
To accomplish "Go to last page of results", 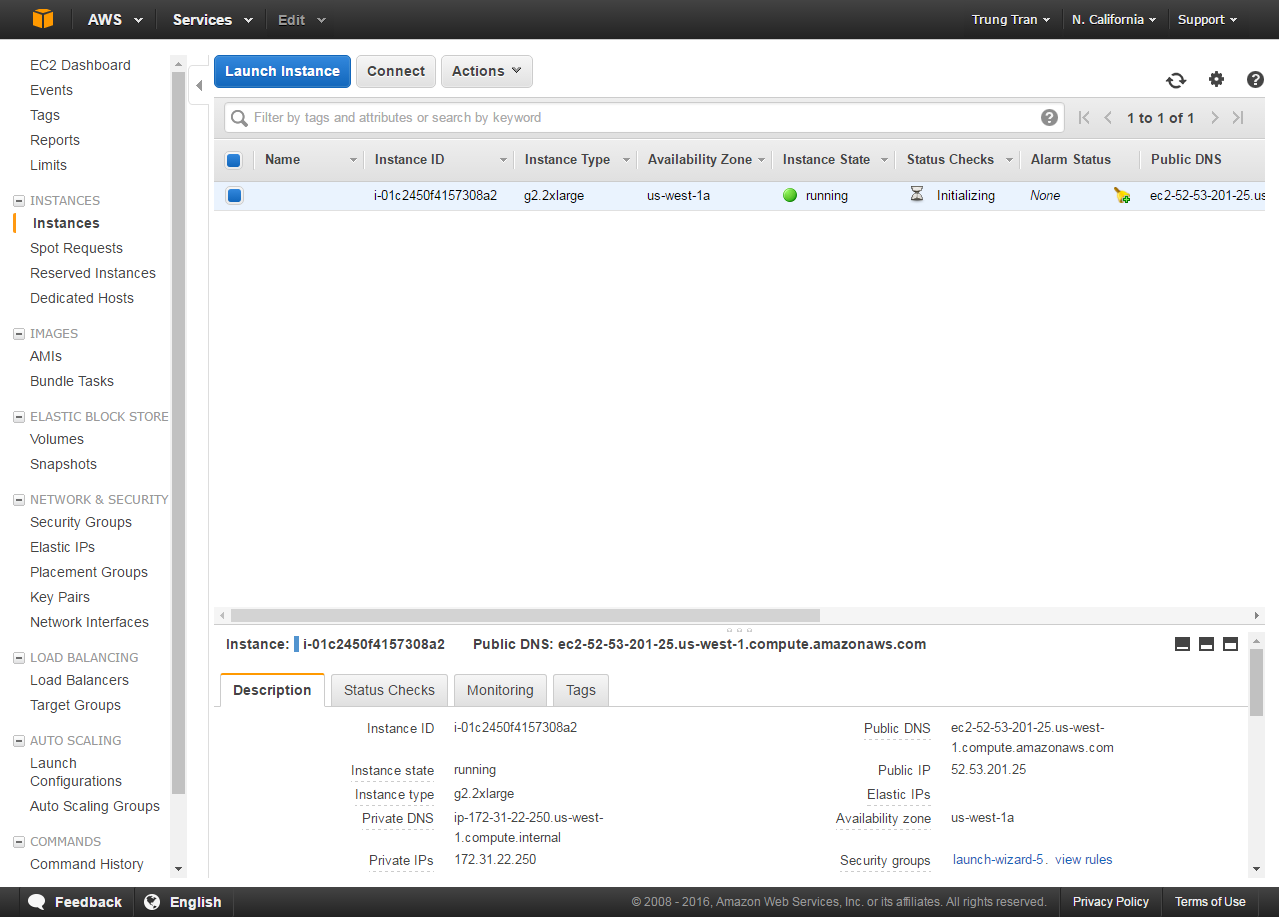I will [x=1238, y=117].
